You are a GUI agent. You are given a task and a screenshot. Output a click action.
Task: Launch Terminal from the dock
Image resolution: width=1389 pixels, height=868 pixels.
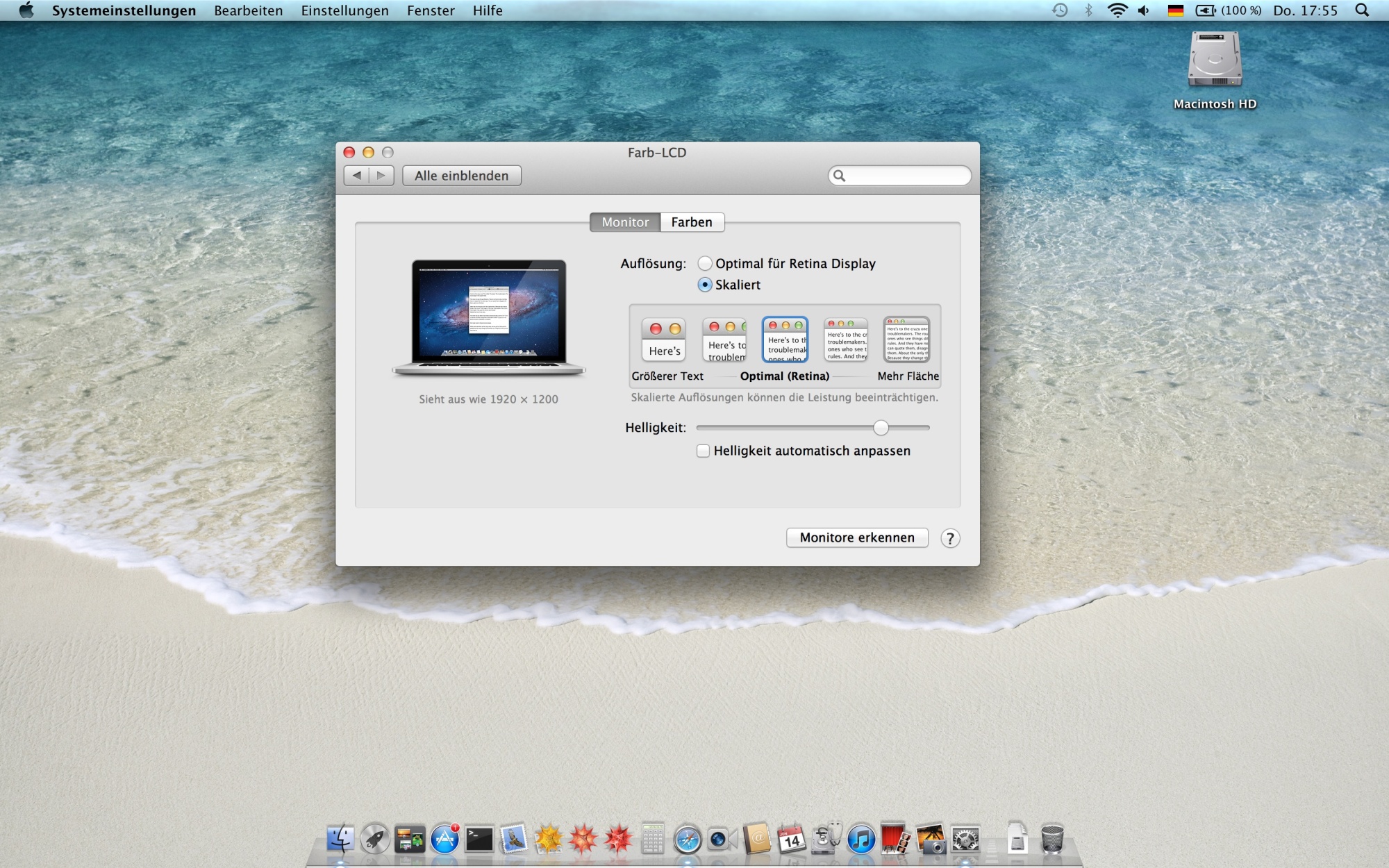pos(479,839)
